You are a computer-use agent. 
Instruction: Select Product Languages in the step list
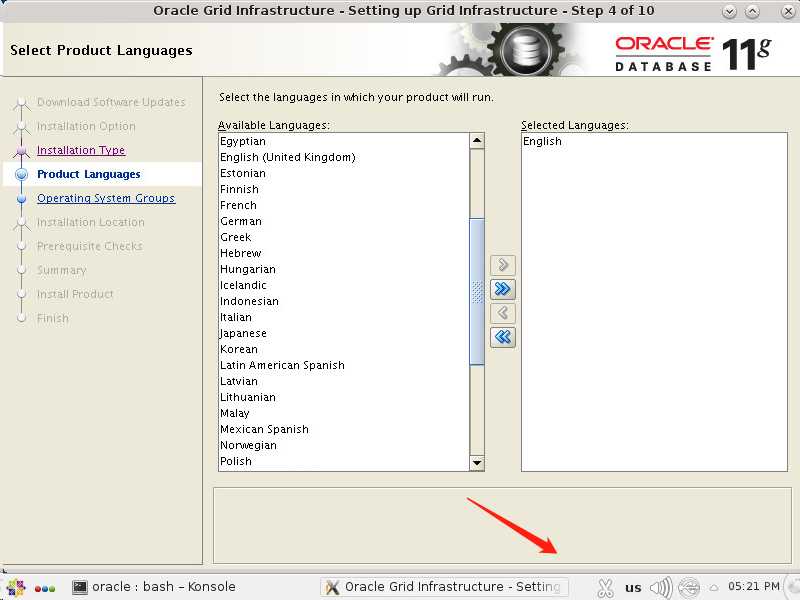click(x=89, y=174)
